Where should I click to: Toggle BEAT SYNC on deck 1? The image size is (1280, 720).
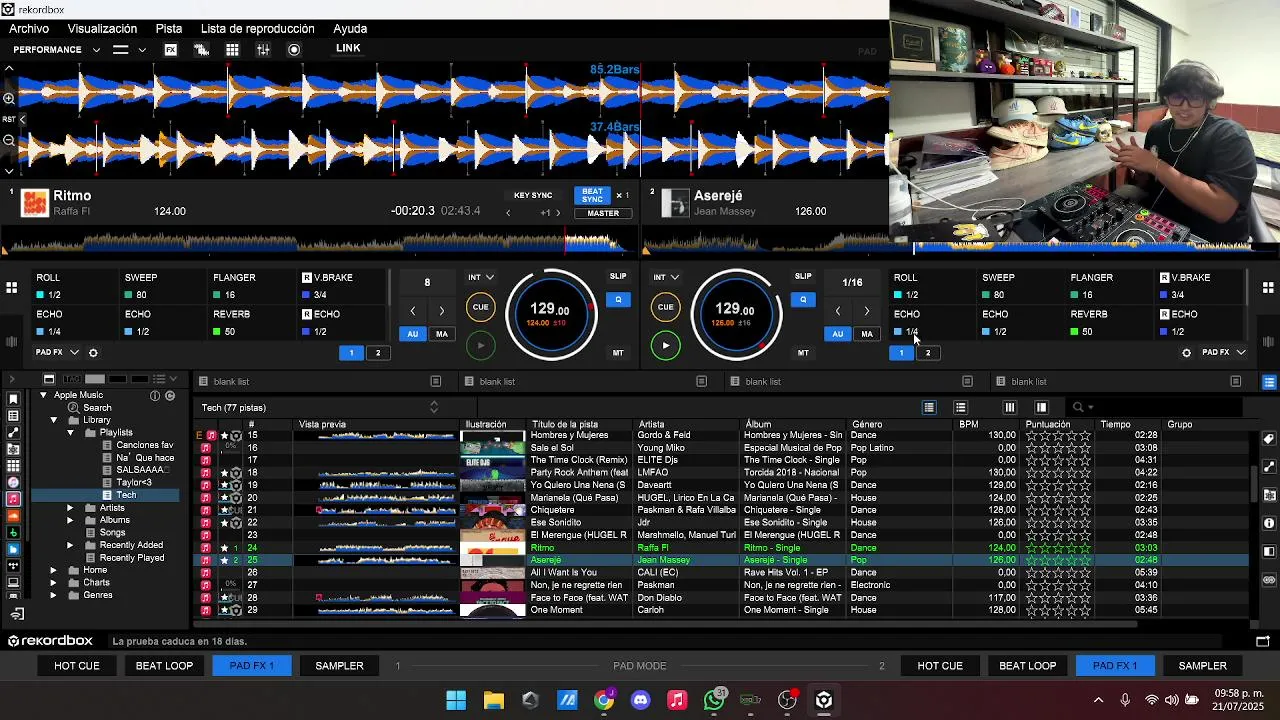click(x=592, y=195)
